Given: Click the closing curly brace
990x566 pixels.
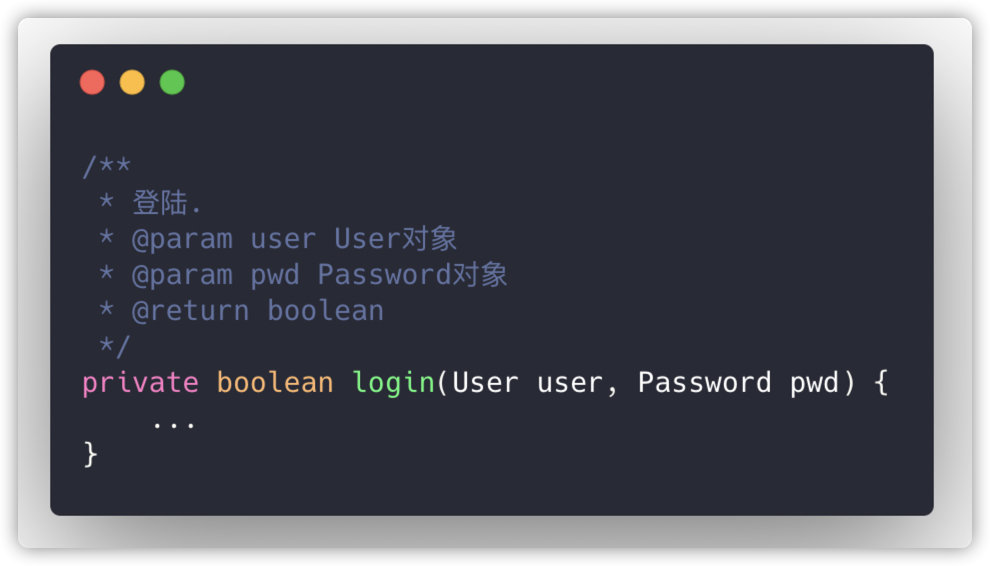Looking at the screenshot, I should coord(90,454).
